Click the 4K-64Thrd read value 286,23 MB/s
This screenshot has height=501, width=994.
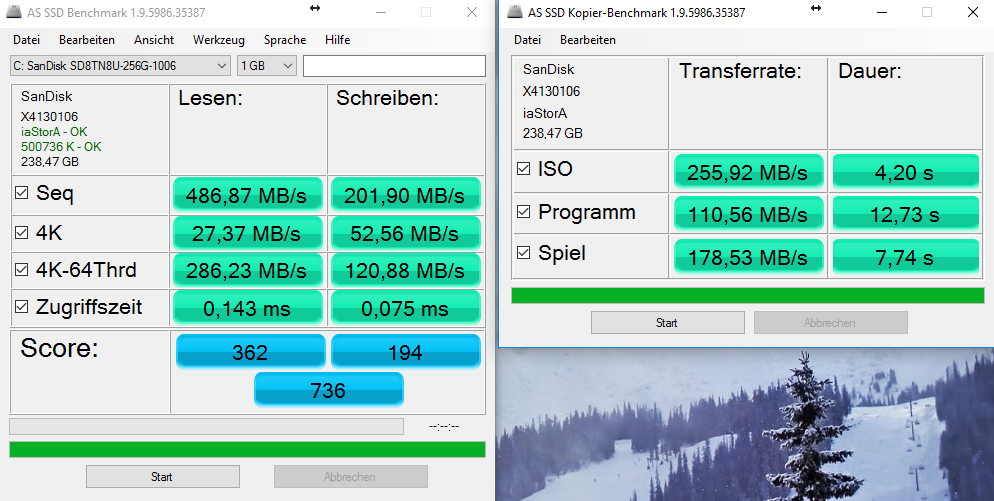(247, 270)
